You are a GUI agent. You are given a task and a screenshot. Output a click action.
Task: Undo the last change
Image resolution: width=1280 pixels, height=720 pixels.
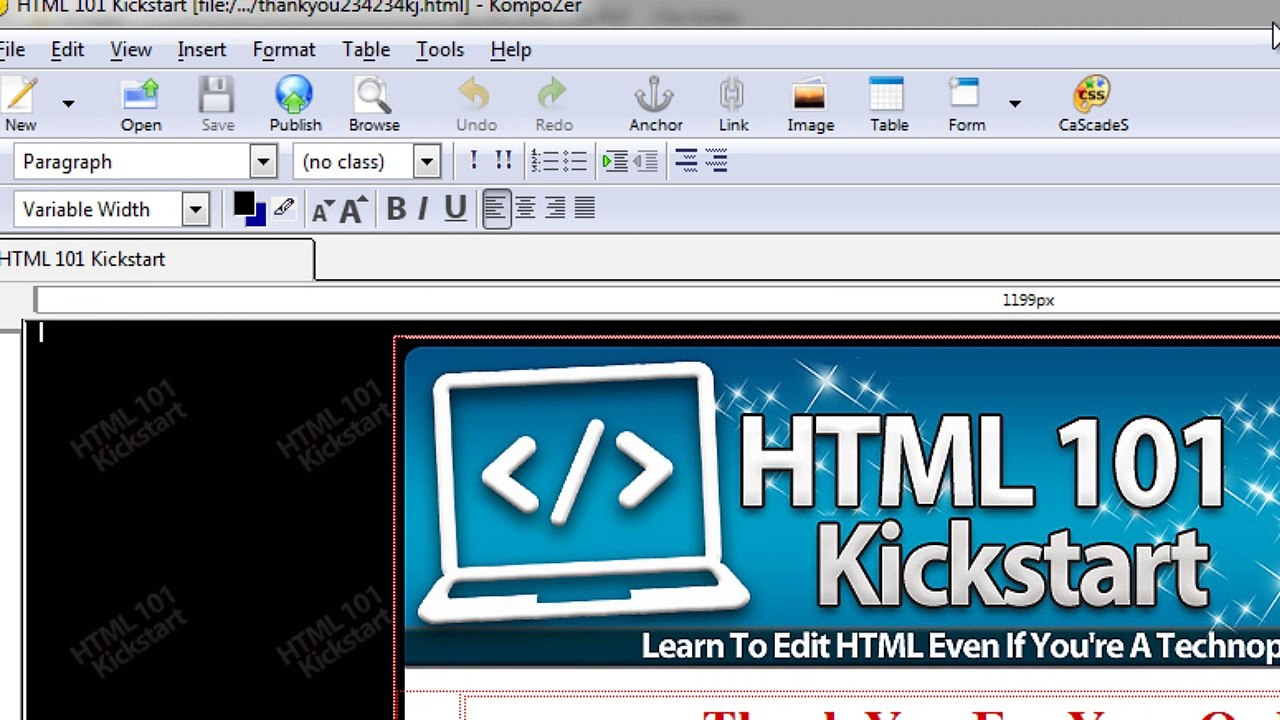476,105
